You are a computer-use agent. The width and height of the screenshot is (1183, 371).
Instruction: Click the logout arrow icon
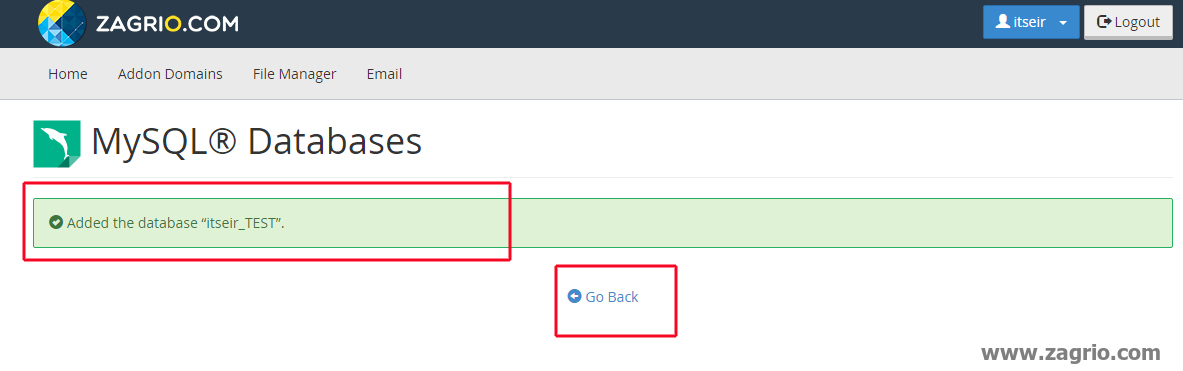(1104, 22)
